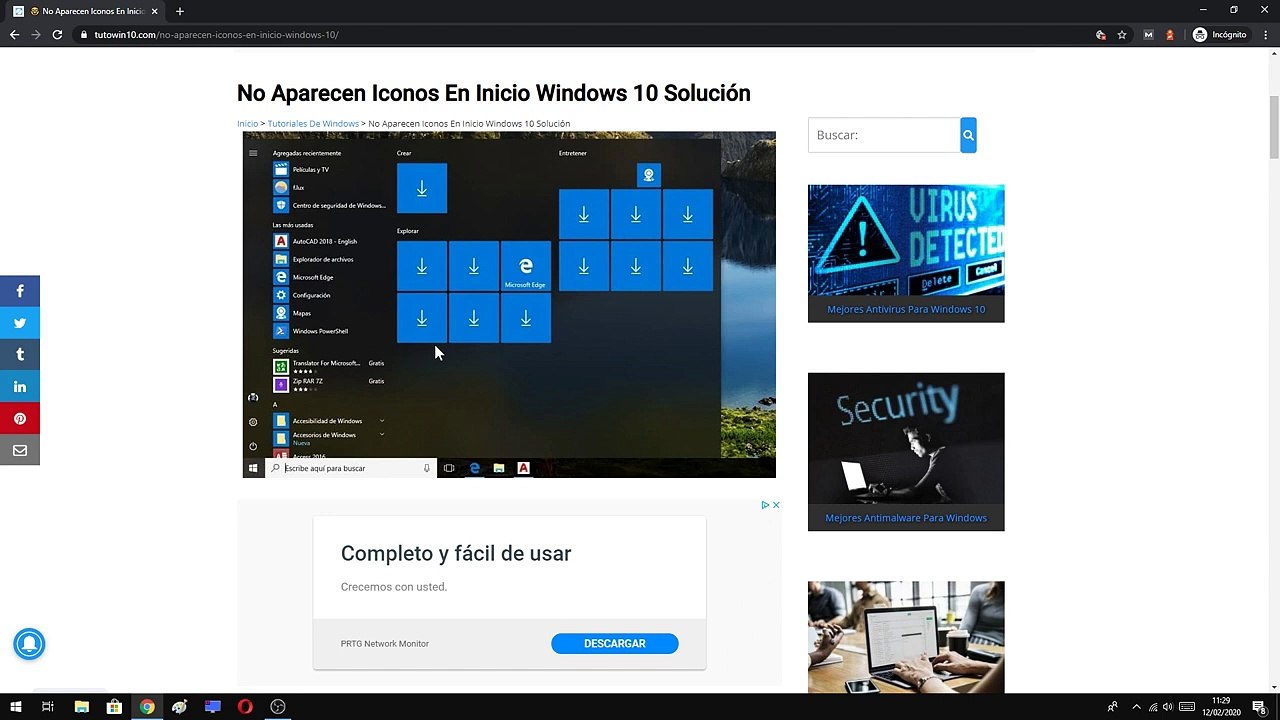Click the taskbar clock showing 11:29
This screenshot has width=1280, height=720.
pos(1220,707)
